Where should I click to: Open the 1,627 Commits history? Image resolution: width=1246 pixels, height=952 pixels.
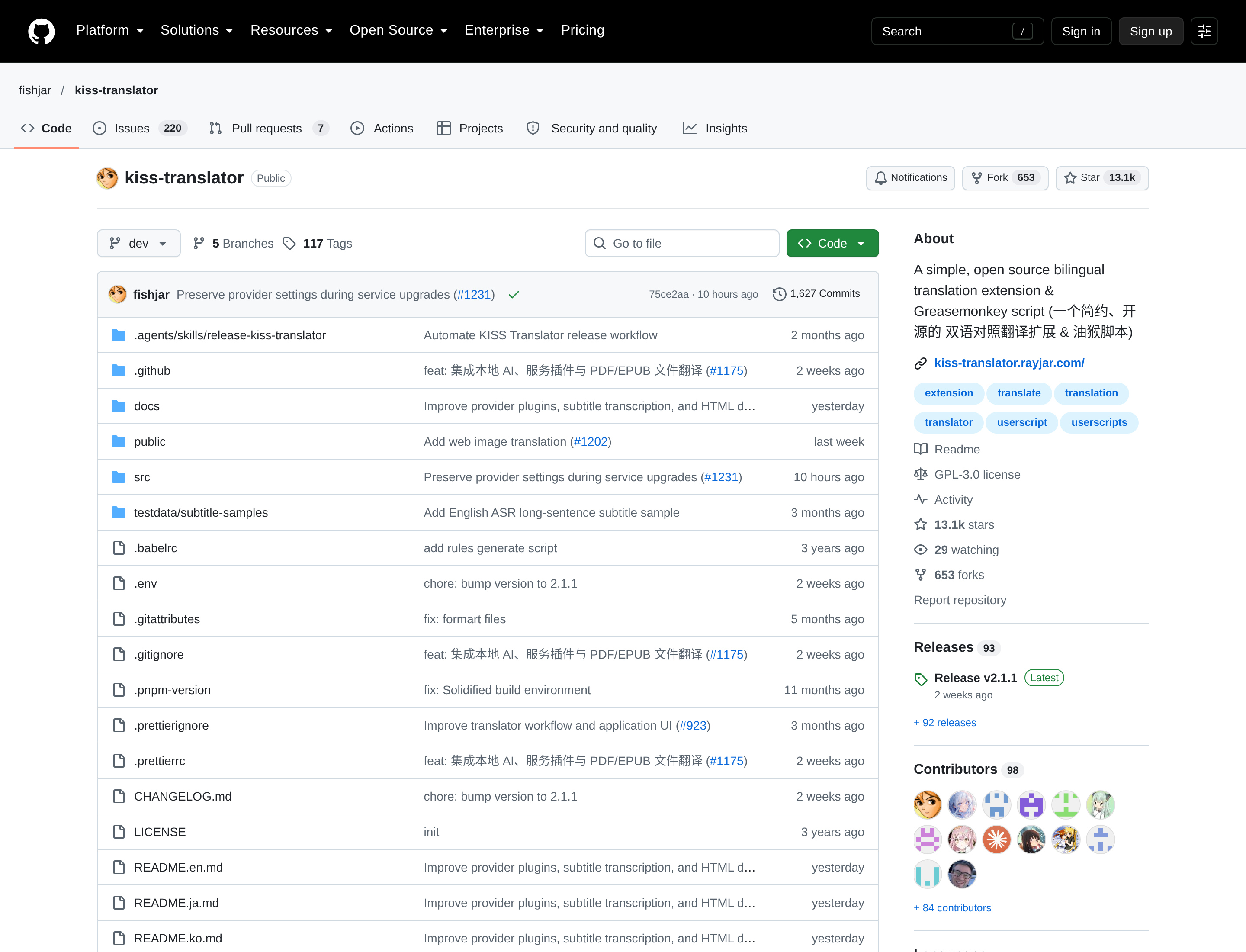point(816,294)
